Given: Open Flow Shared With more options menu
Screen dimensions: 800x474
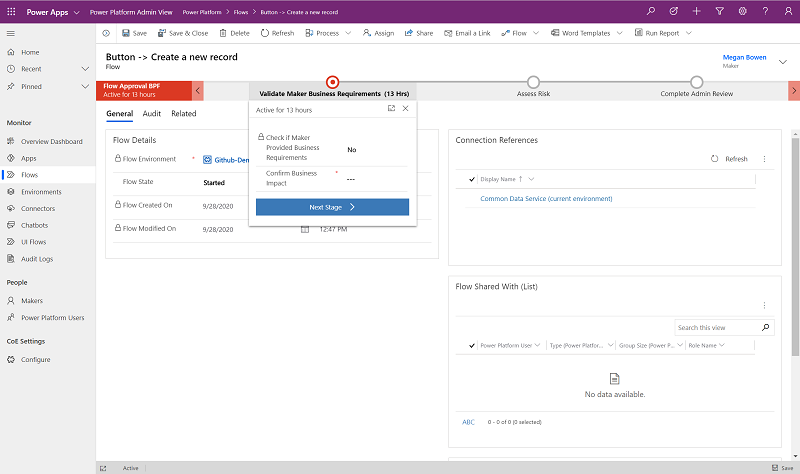Looking at the screenshot, I should [764, 305].
